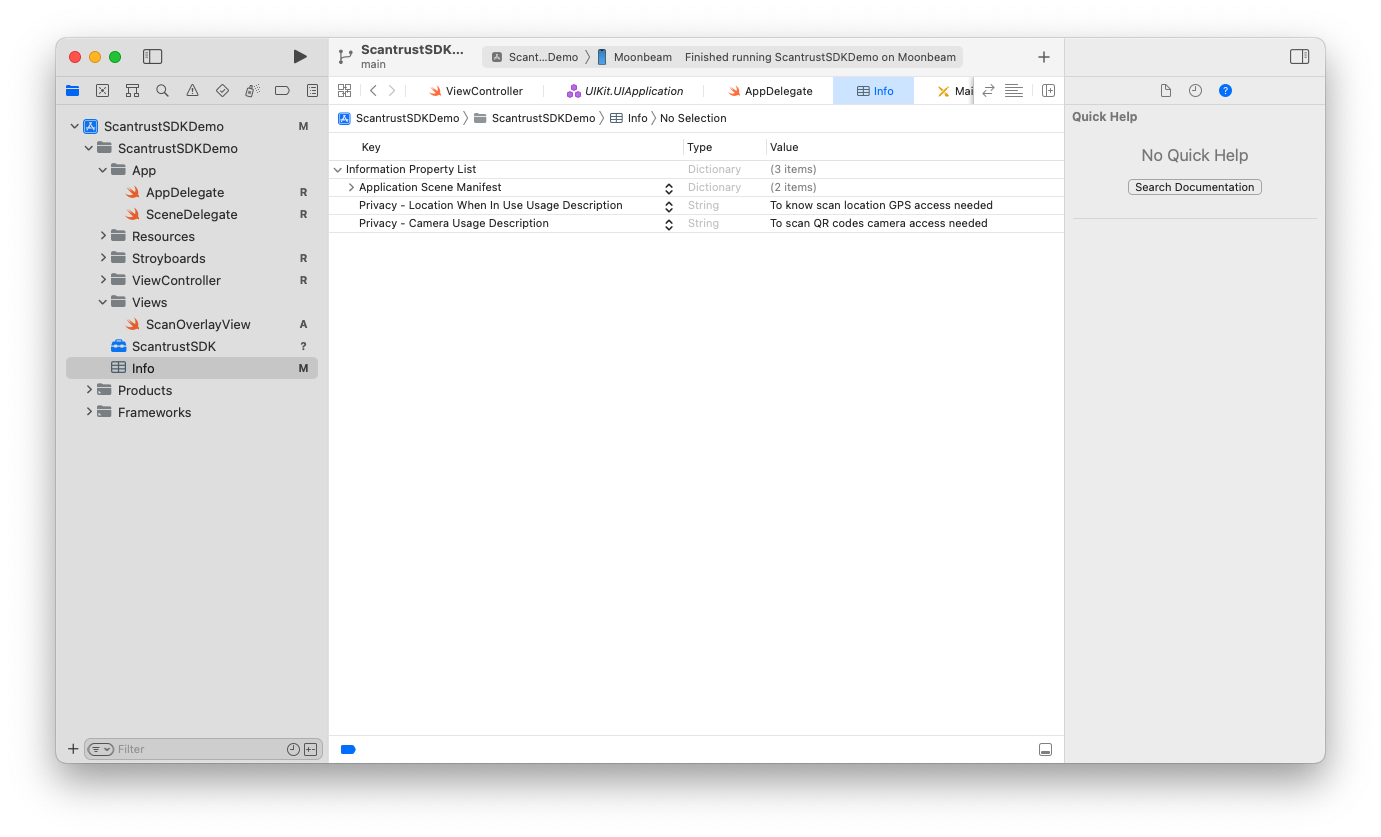
Task: Expand the ViewController folder
Action: [x=102, y=280]
